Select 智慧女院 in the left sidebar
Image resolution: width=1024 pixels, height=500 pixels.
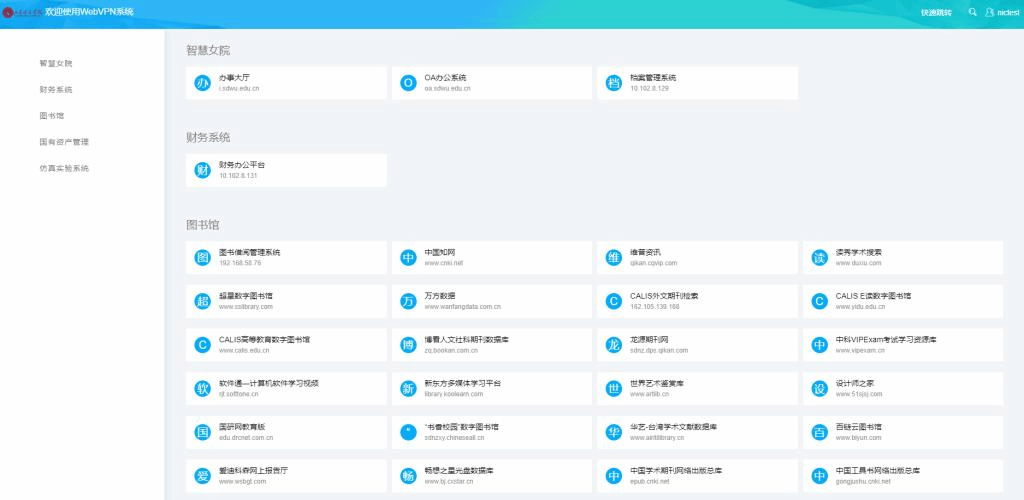(56, 63)
